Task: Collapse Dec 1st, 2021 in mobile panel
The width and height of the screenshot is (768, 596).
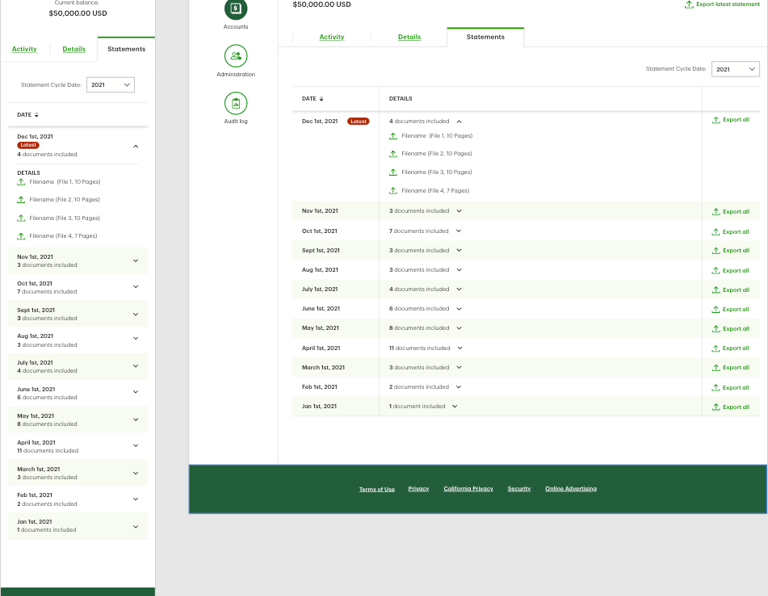Action: point(136,146)
